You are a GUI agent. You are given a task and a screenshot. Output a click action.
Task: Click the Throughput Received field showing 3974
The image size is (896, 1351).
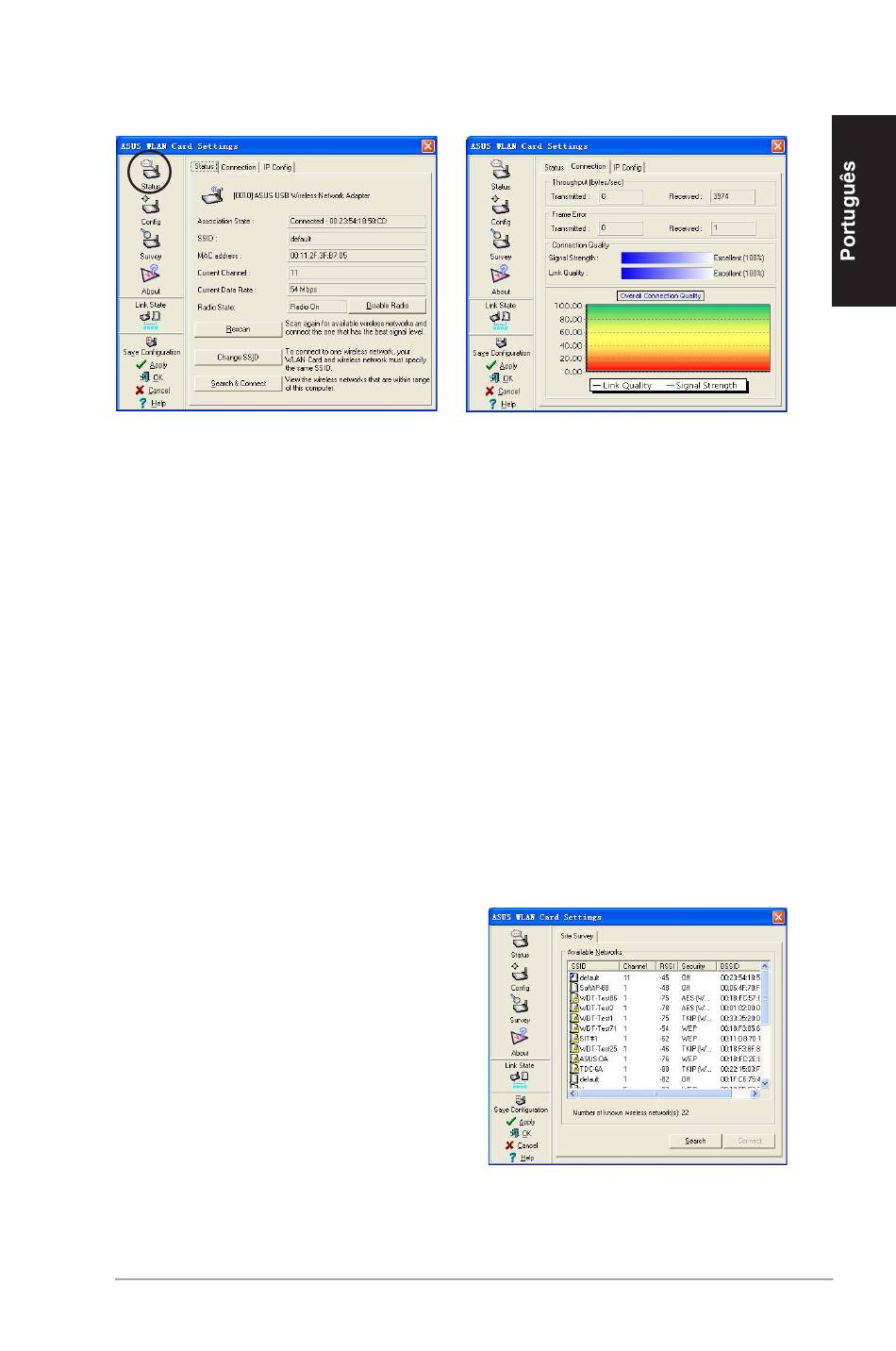[x=733, y=197]
